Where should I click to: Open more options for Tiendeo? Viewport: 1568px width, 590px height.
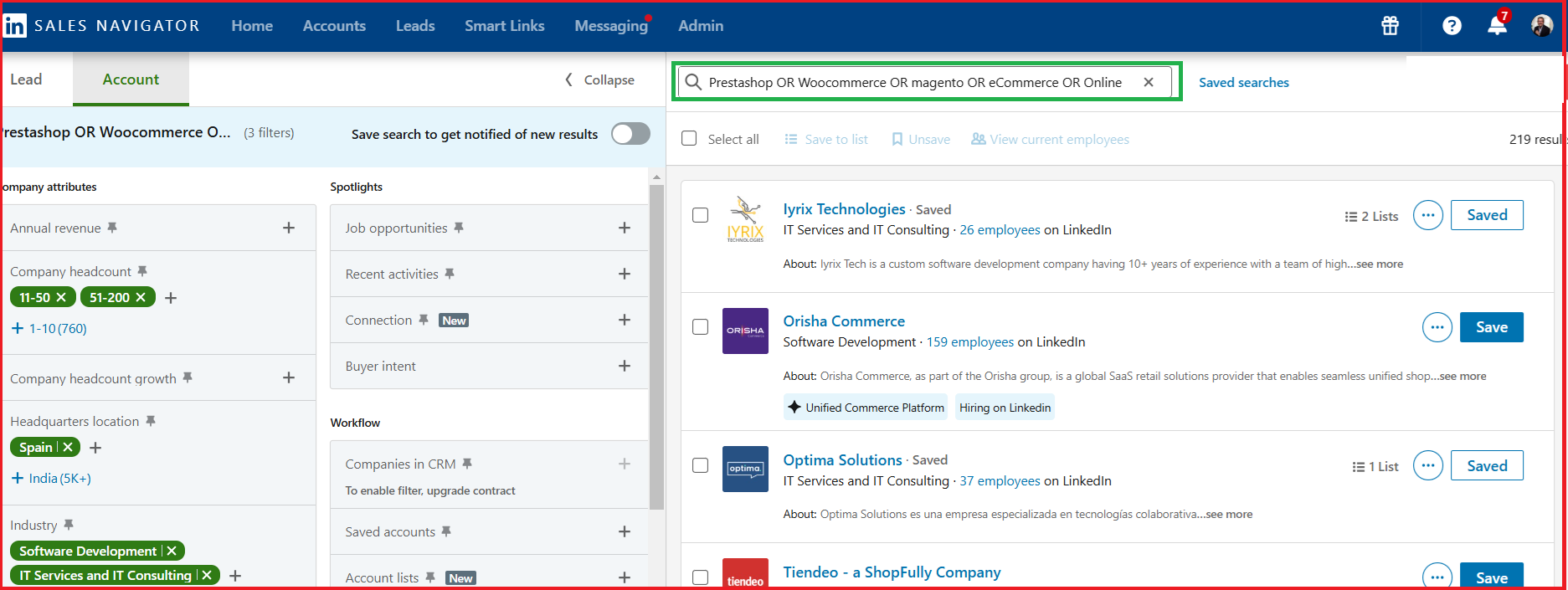[1437, 577]
